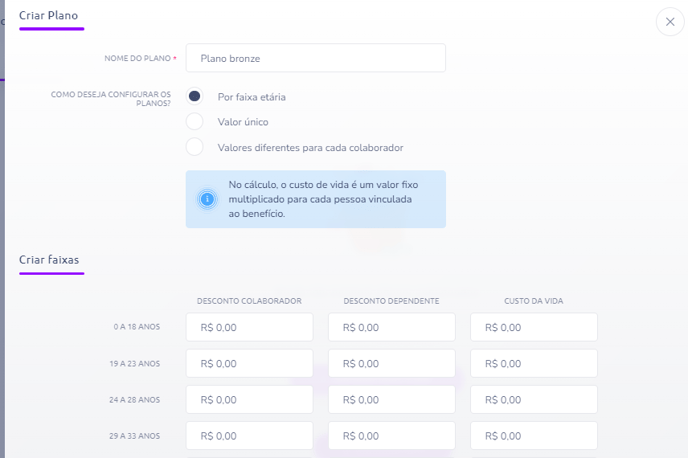Choose the Valor único radio button

pyautogui.click(x=194, y=122)
